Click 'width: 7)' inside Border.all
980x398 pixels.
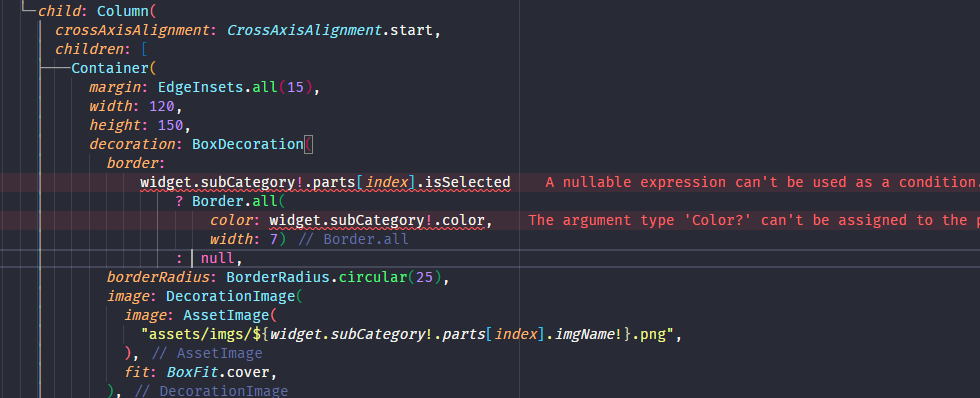pos(248,239)
